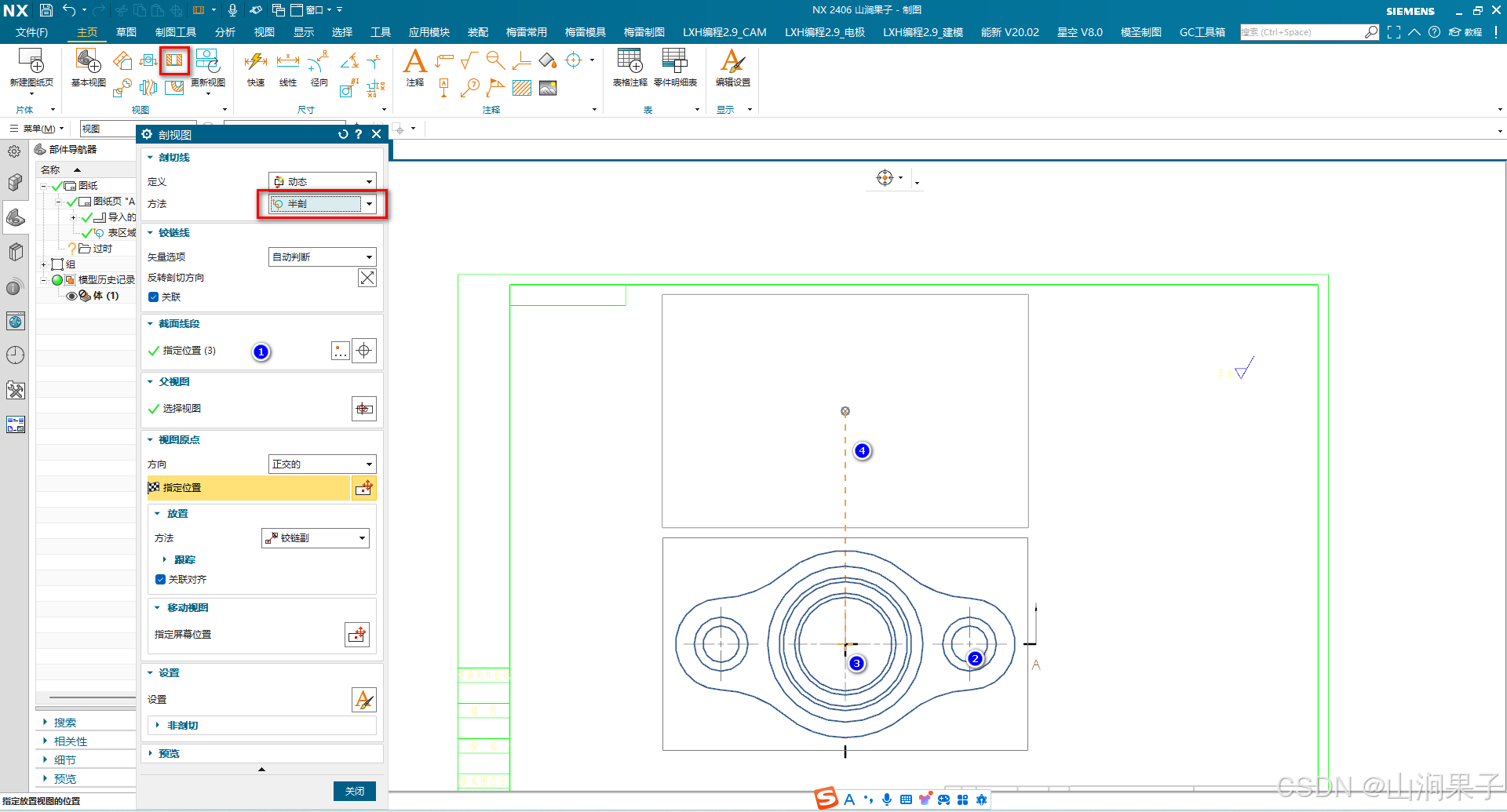
Task: Click the Linear dimension (线性) icon
Action: tap(288, 61)
